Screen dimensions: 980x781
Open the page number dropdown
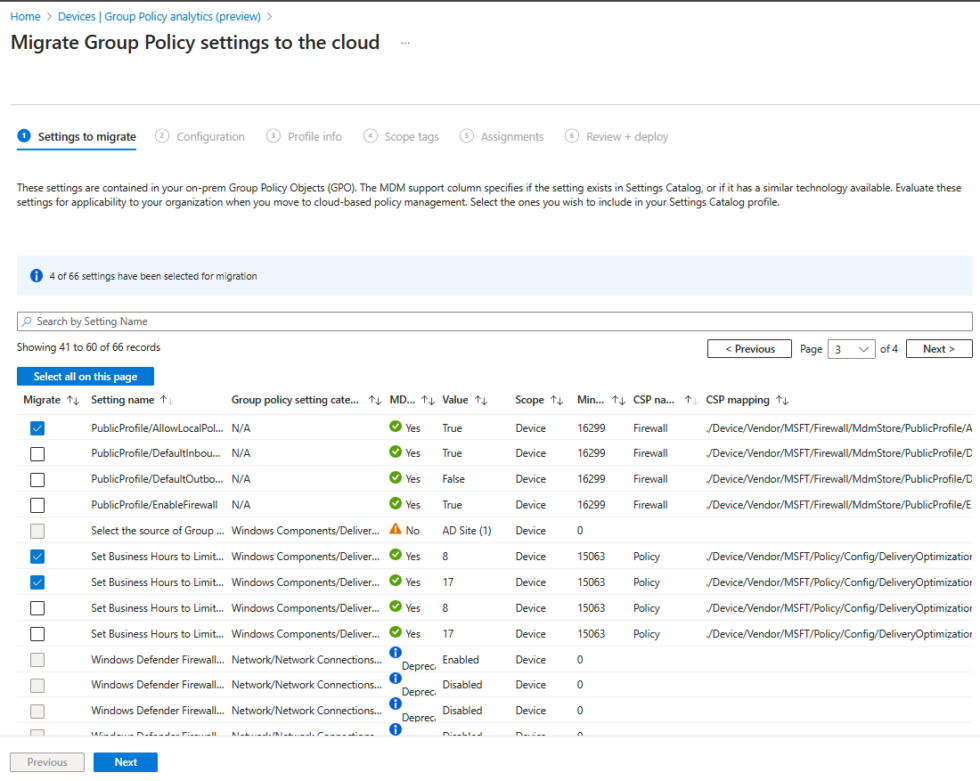[x=851, y=348]
